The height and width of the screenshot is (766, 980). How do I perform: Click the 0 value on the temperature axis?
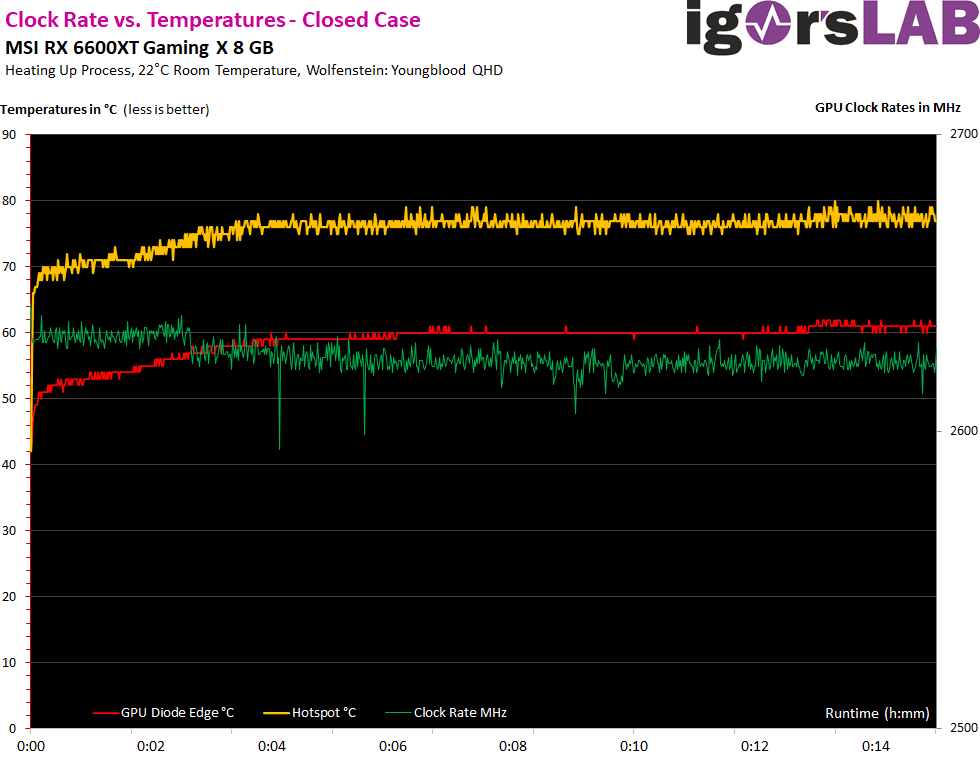point(12,729)
